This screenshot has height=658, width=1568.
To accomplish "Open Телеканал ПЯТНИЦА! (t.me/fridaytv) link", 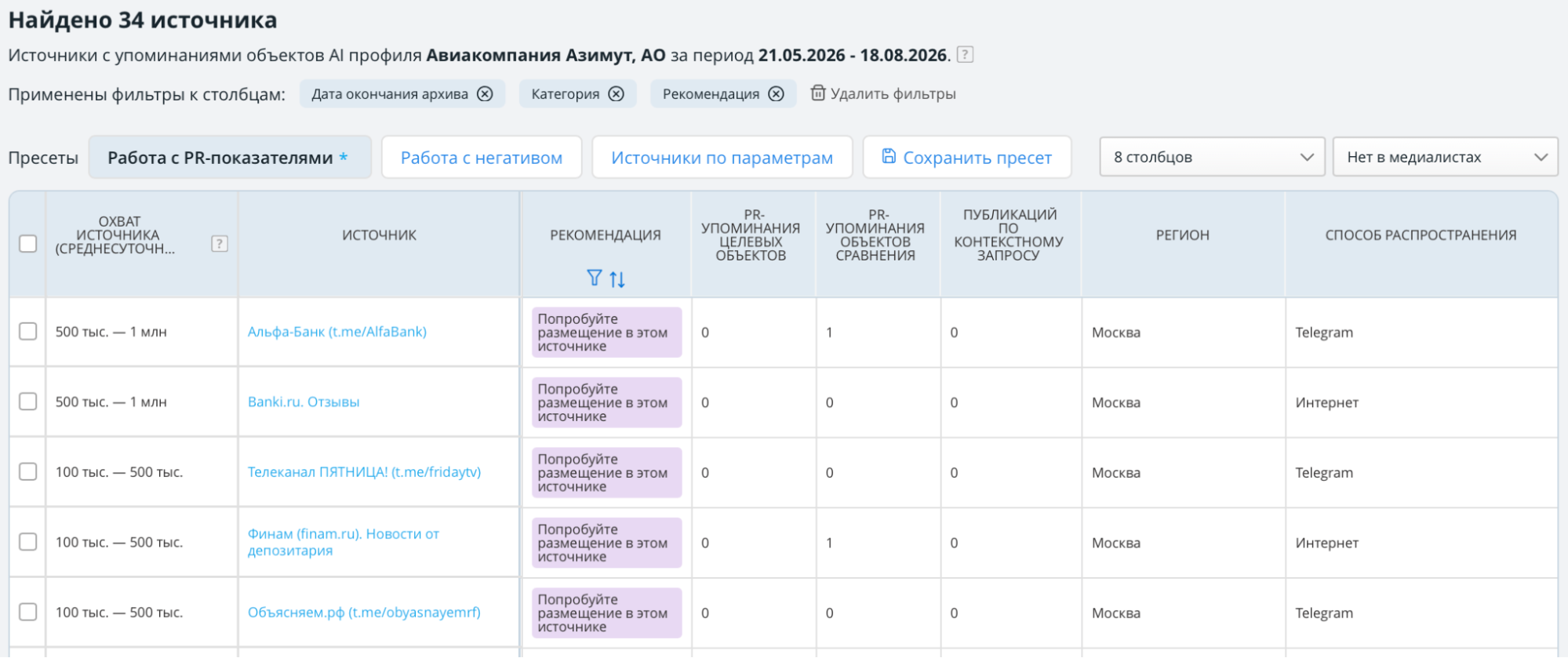I will pyautogui.click(x=364, y=472).
